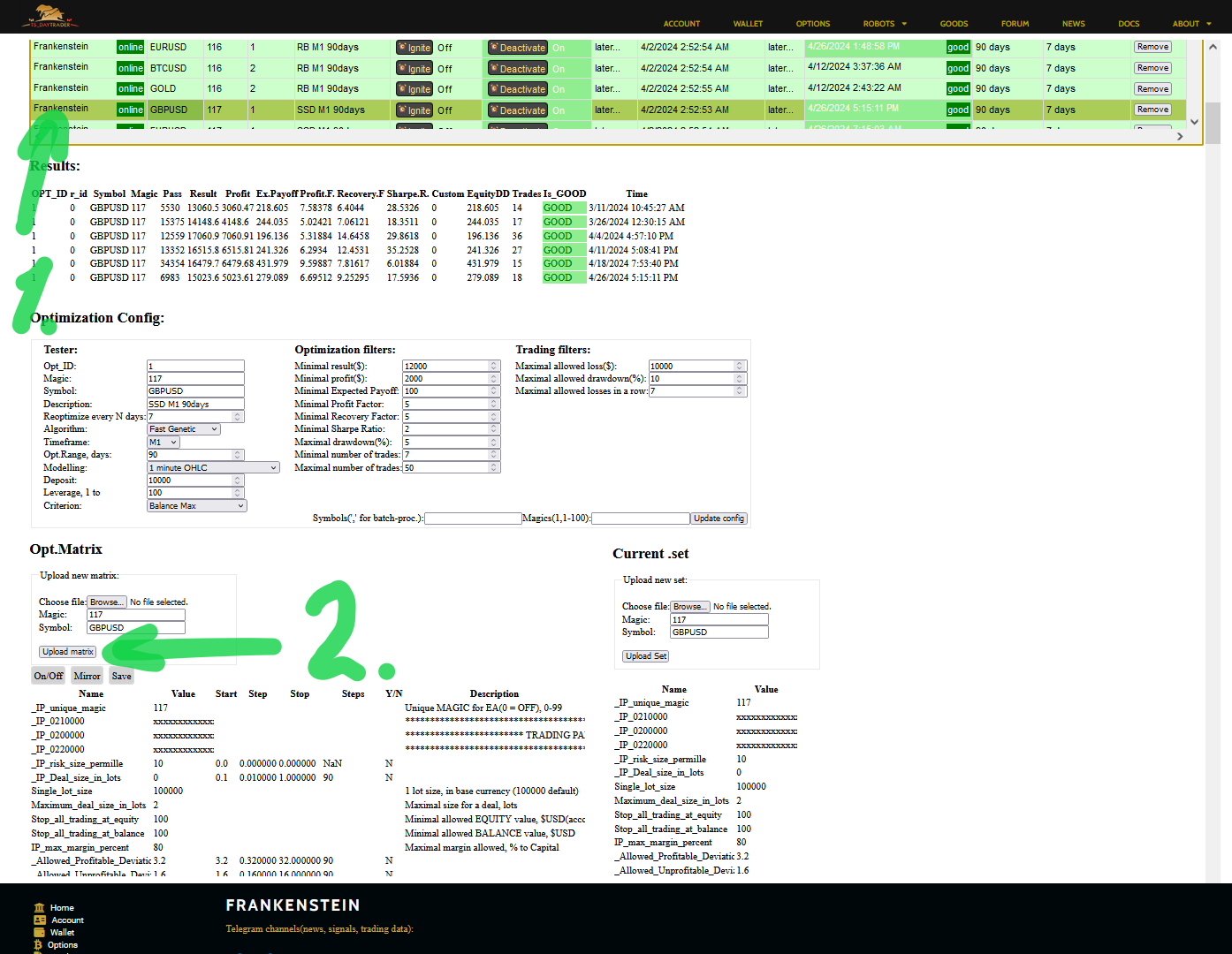Expand the Modelling dropdown showing 1 minute OHLC

[x=213, y=468]
